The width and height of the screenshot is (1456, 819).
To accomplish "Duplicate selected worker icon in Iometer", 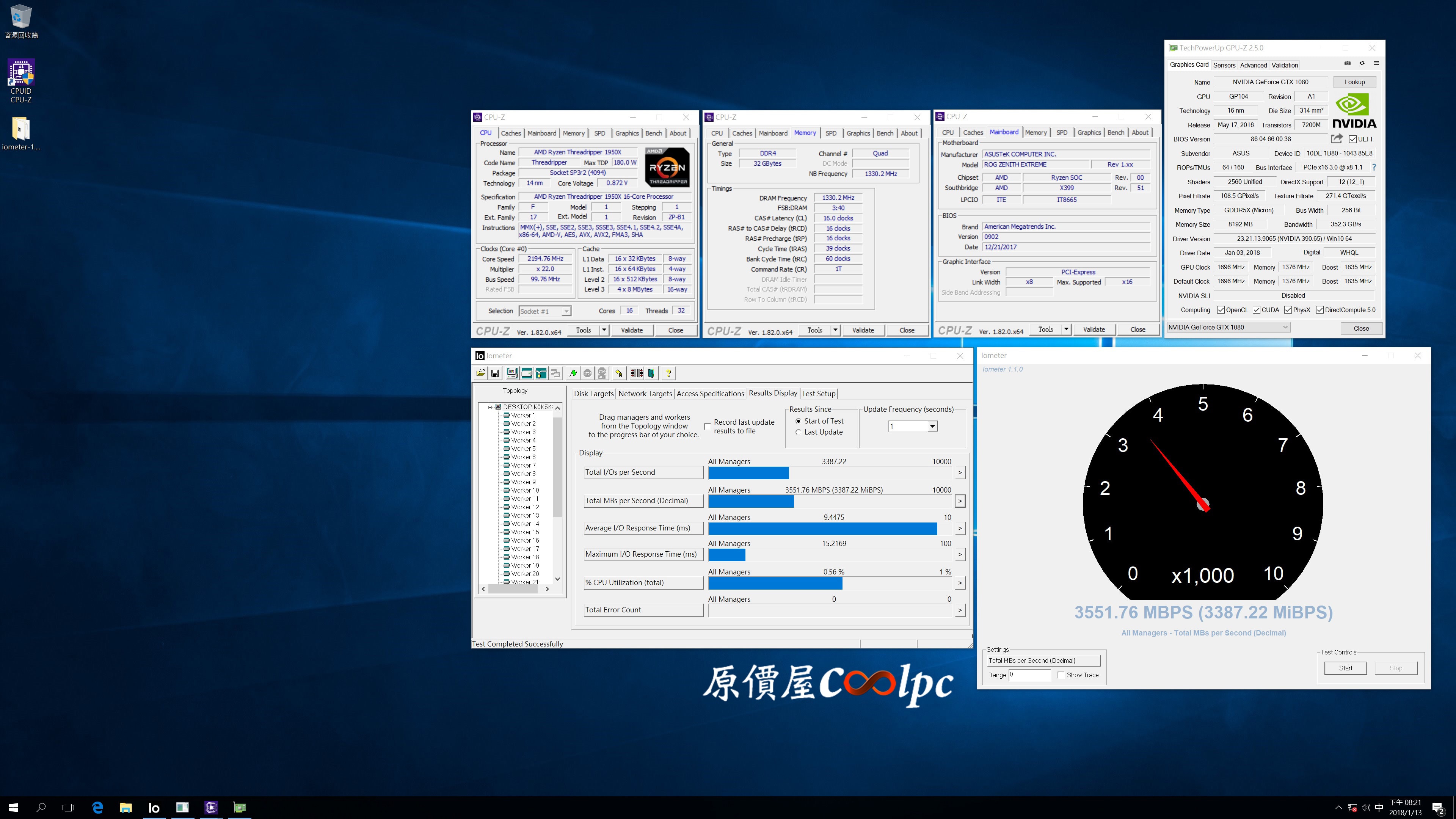I will point(555,373).
